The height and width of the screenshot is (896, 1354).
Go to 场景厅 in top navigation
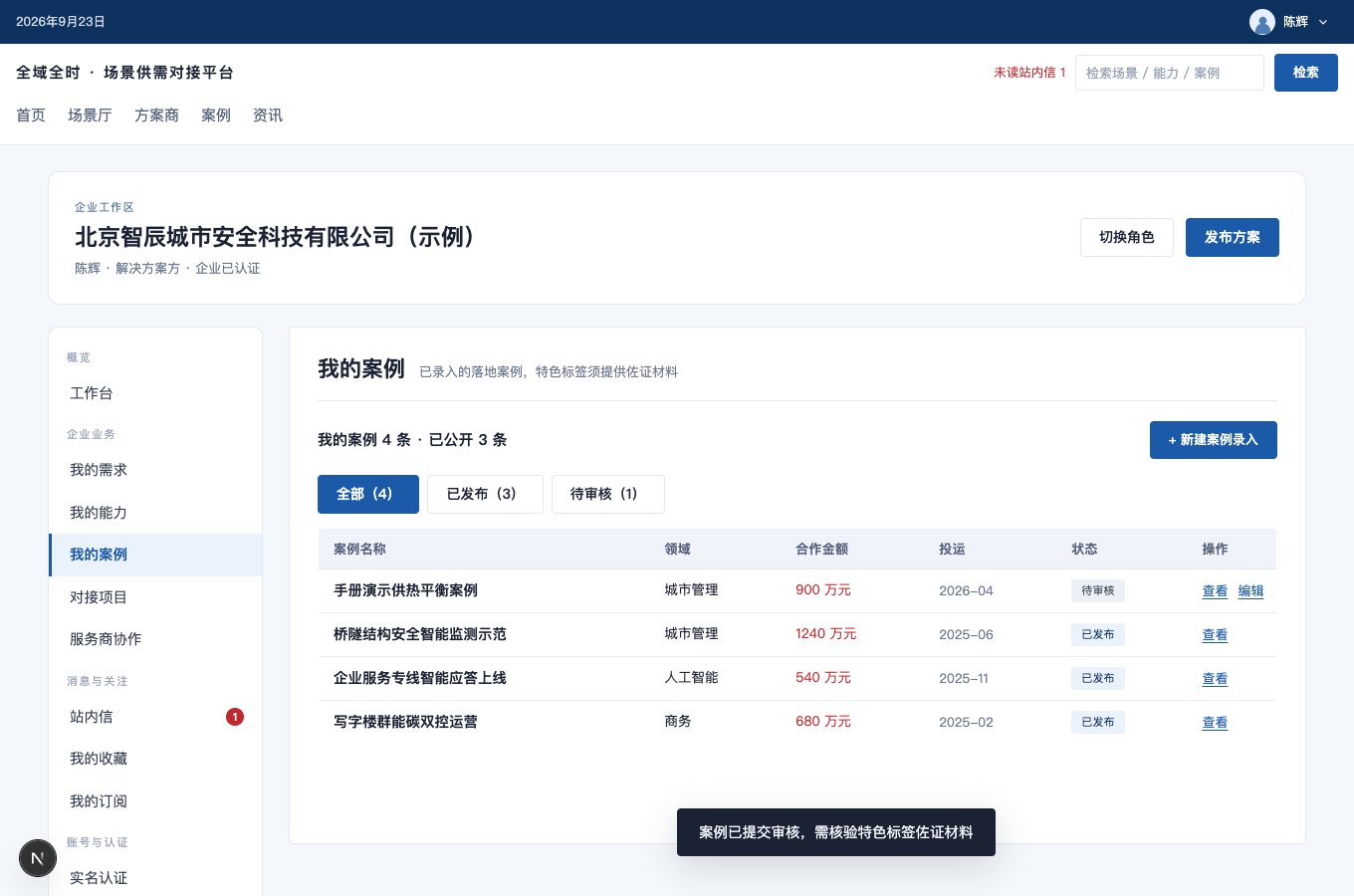click(90, 115)
